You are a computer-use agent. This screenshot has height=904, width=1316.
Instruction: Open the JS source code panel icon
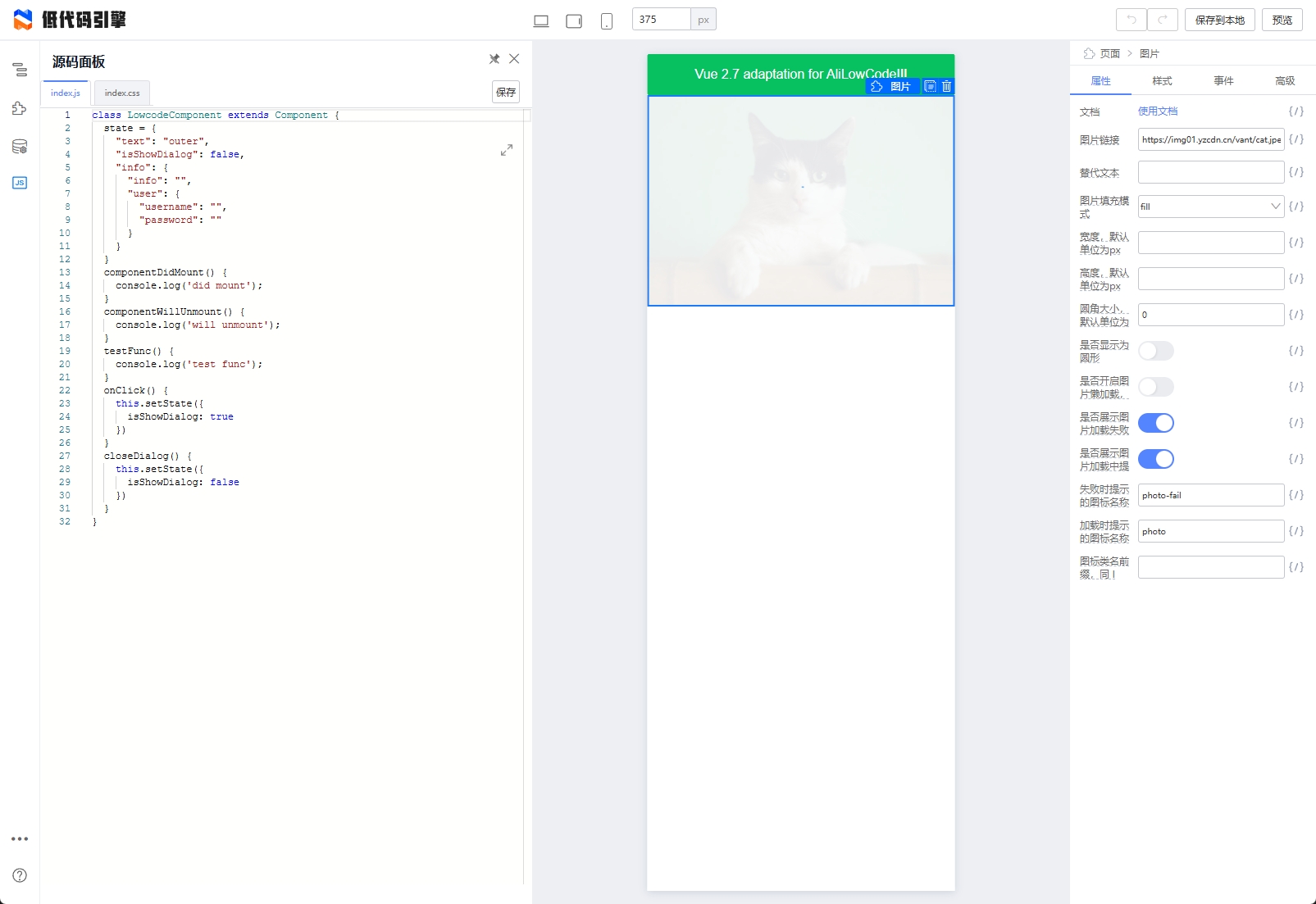20,183
